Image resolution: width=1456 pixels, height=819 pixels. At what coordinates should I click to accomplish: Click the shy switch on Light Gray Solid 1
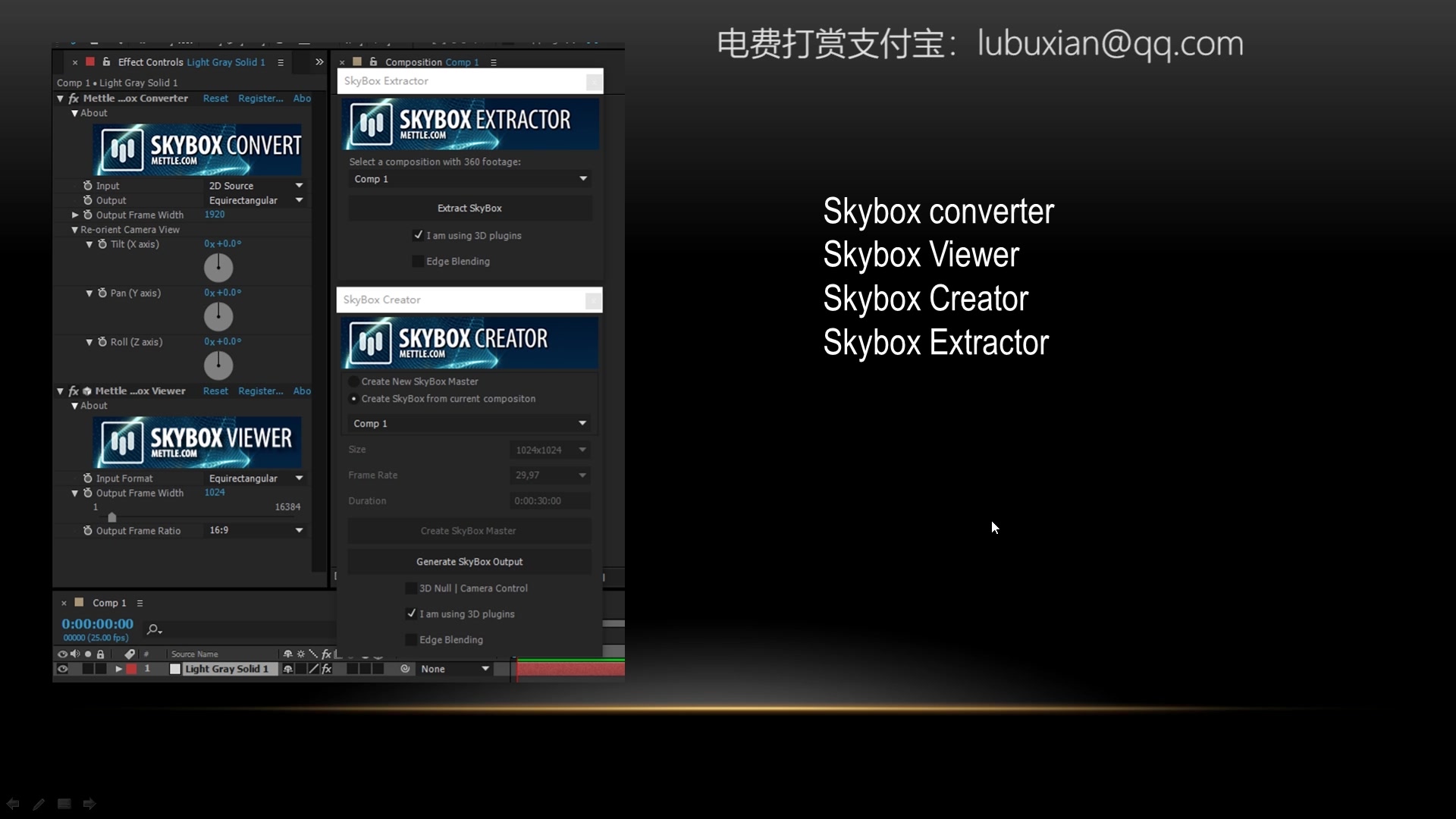point(288,669)
